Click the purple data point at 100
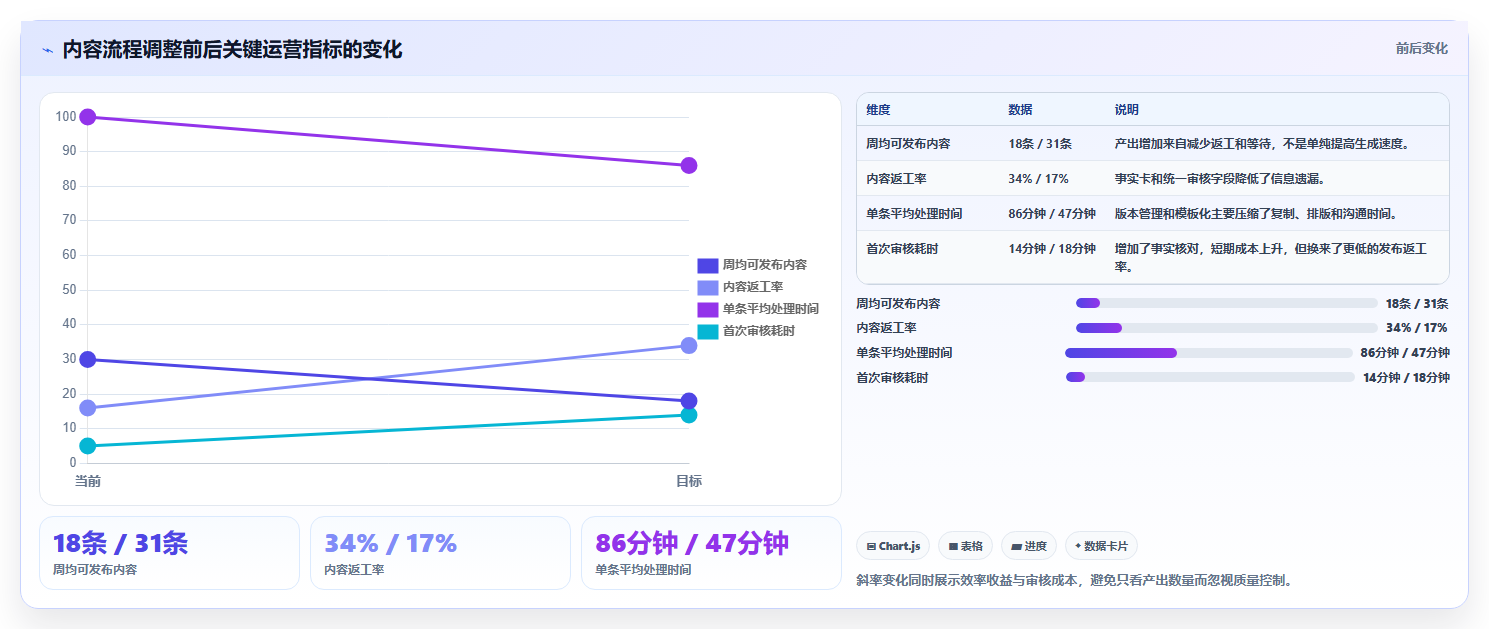 point(88,117)
